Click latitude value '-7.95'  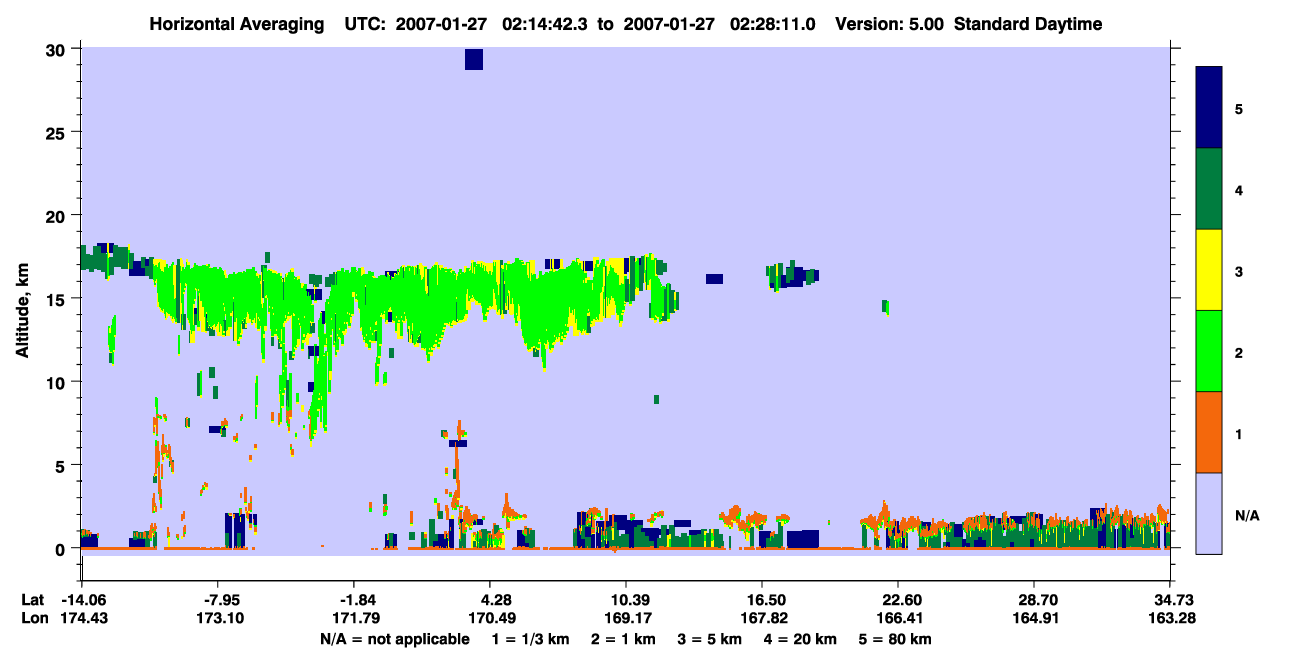(x=218, y=600)
